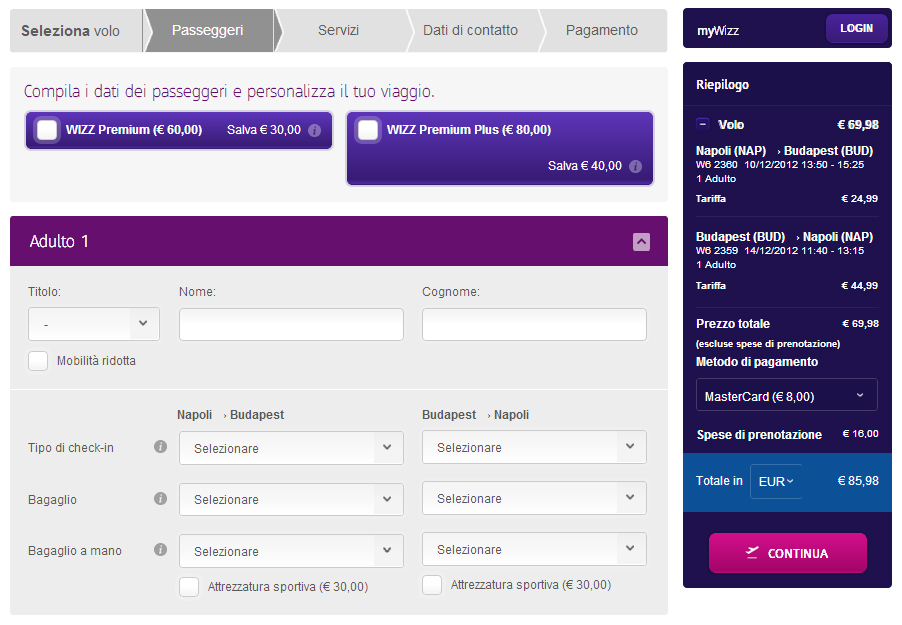
Task: Show info icon for Bagaglio row
Action: 160,498
